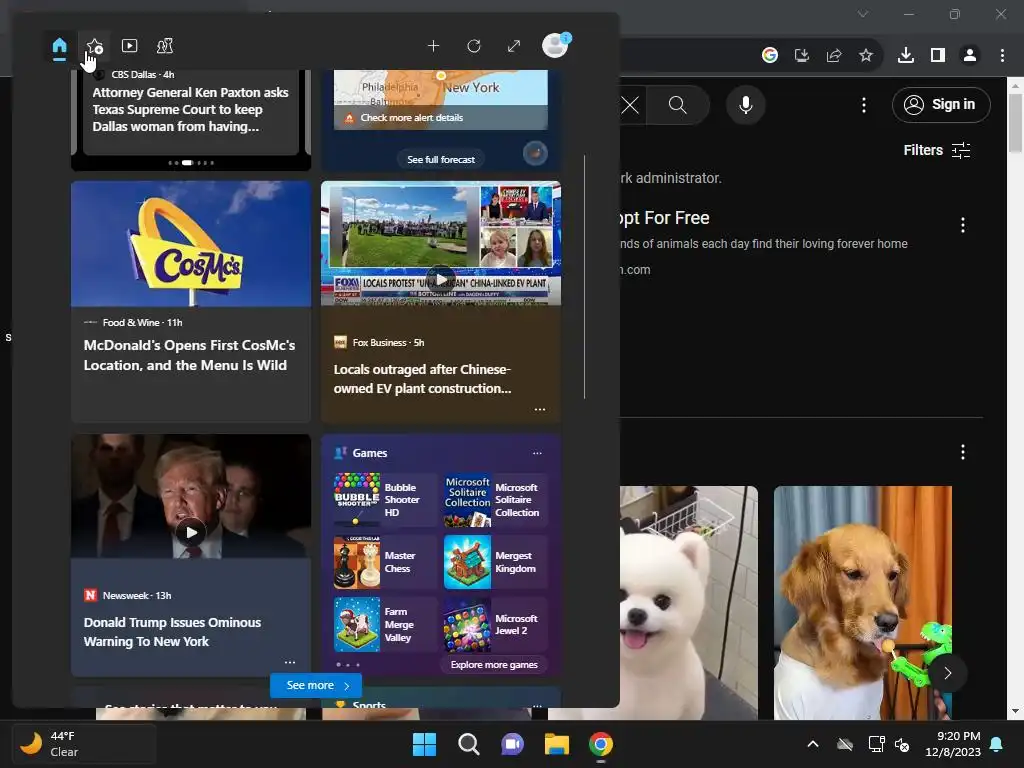The image size is (1024, 768).
Task: Play the Fox Business EV plant video
Action: (x=441, y=279)
